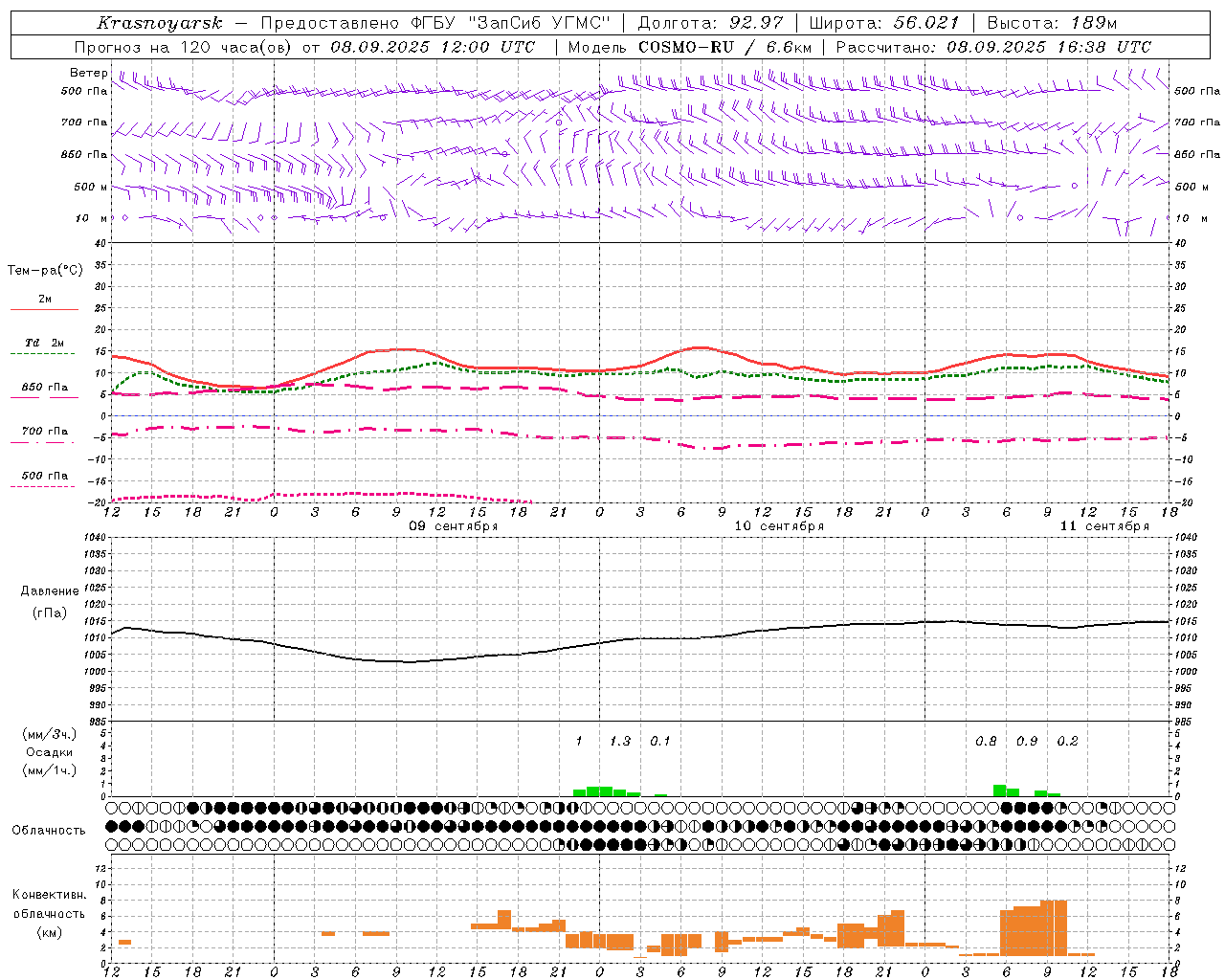Click the '850 гПа' entry in temperature legend
This screenshot has height=980, width=1225.
coord(45,387)
